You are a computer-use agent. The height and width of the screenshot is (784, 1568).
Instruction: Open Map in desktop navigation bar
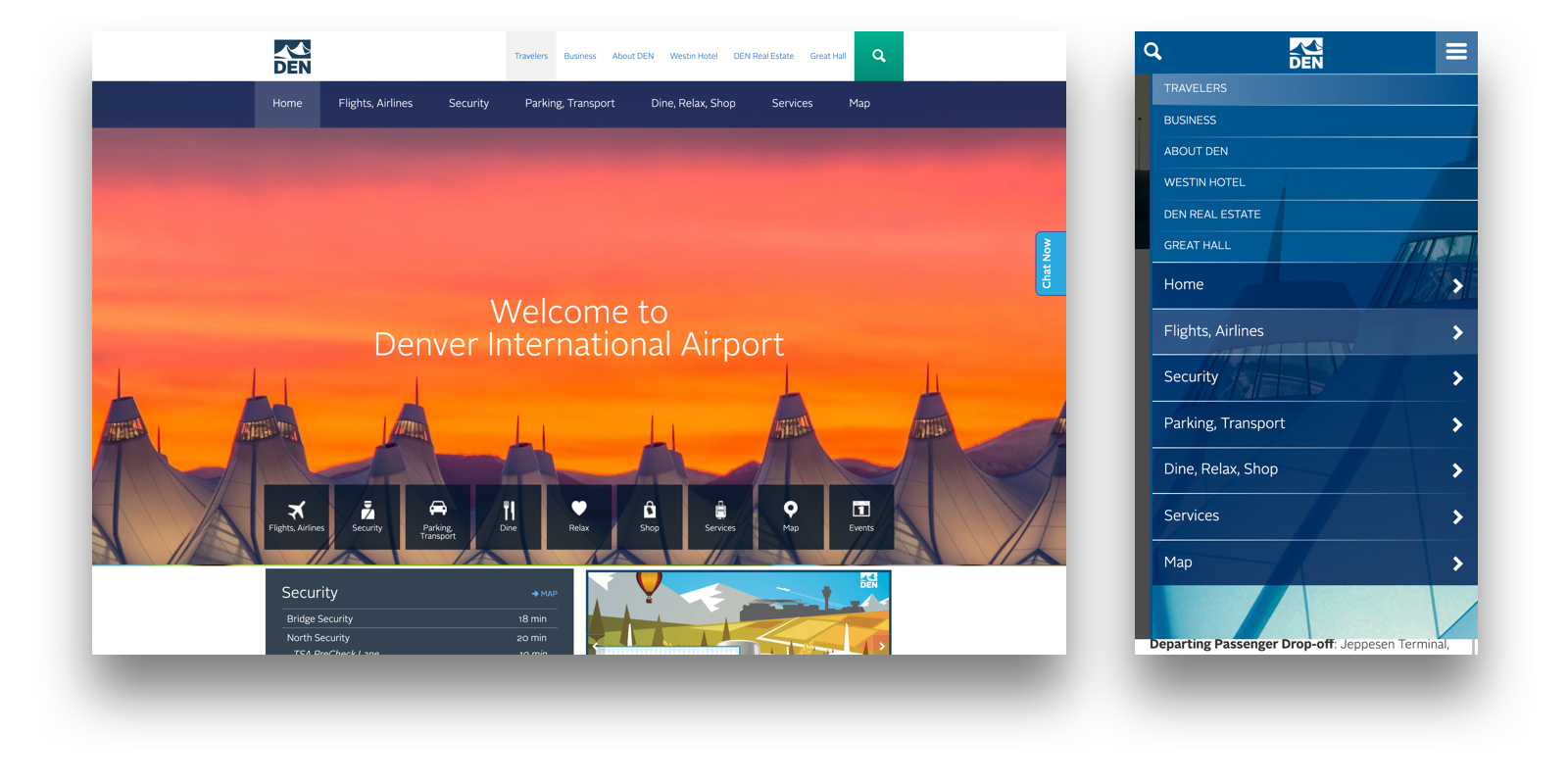point(859,104)
